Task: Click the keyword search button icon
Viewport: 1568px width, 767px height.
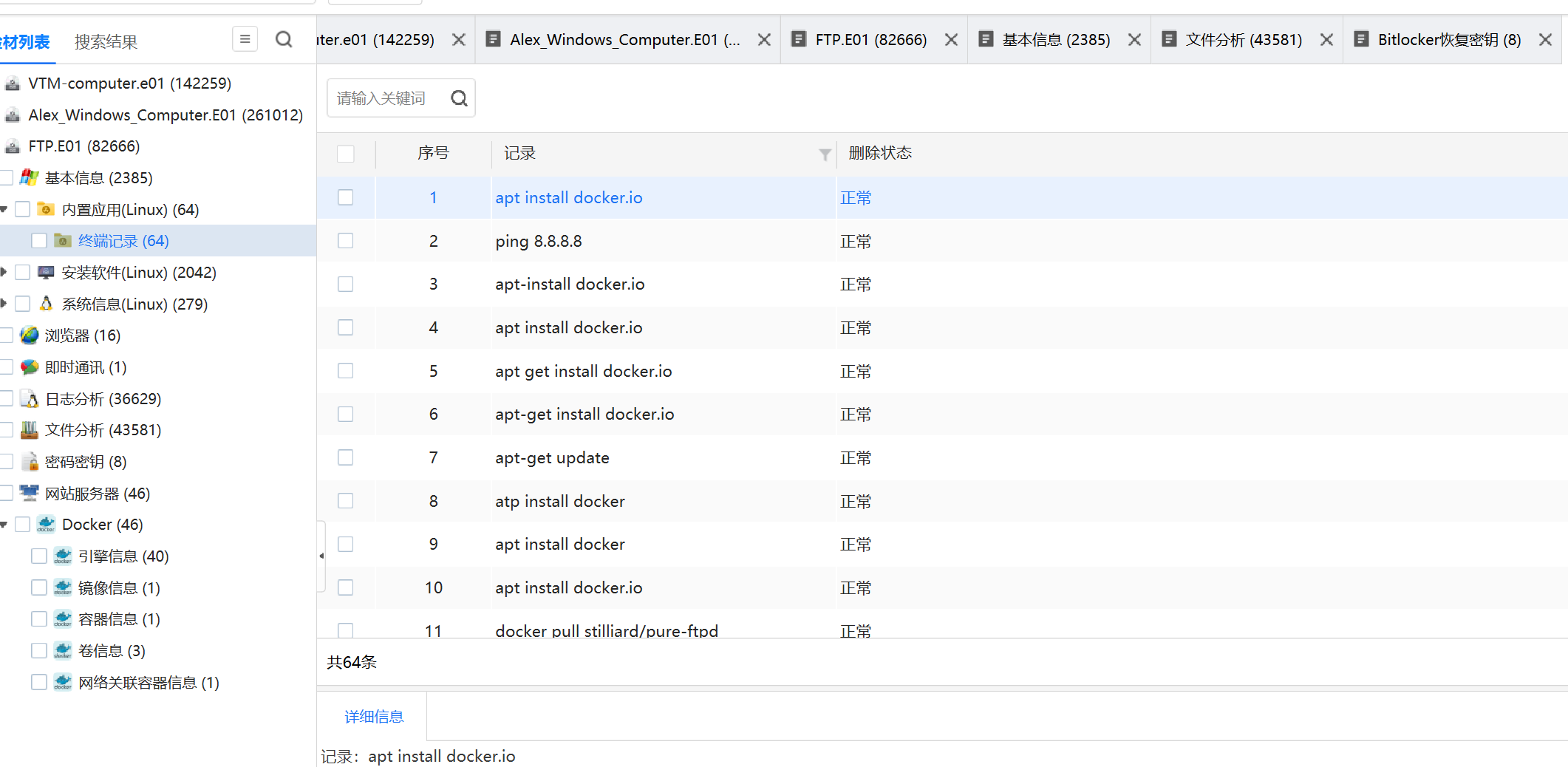Action: click(x=459, y=98)
